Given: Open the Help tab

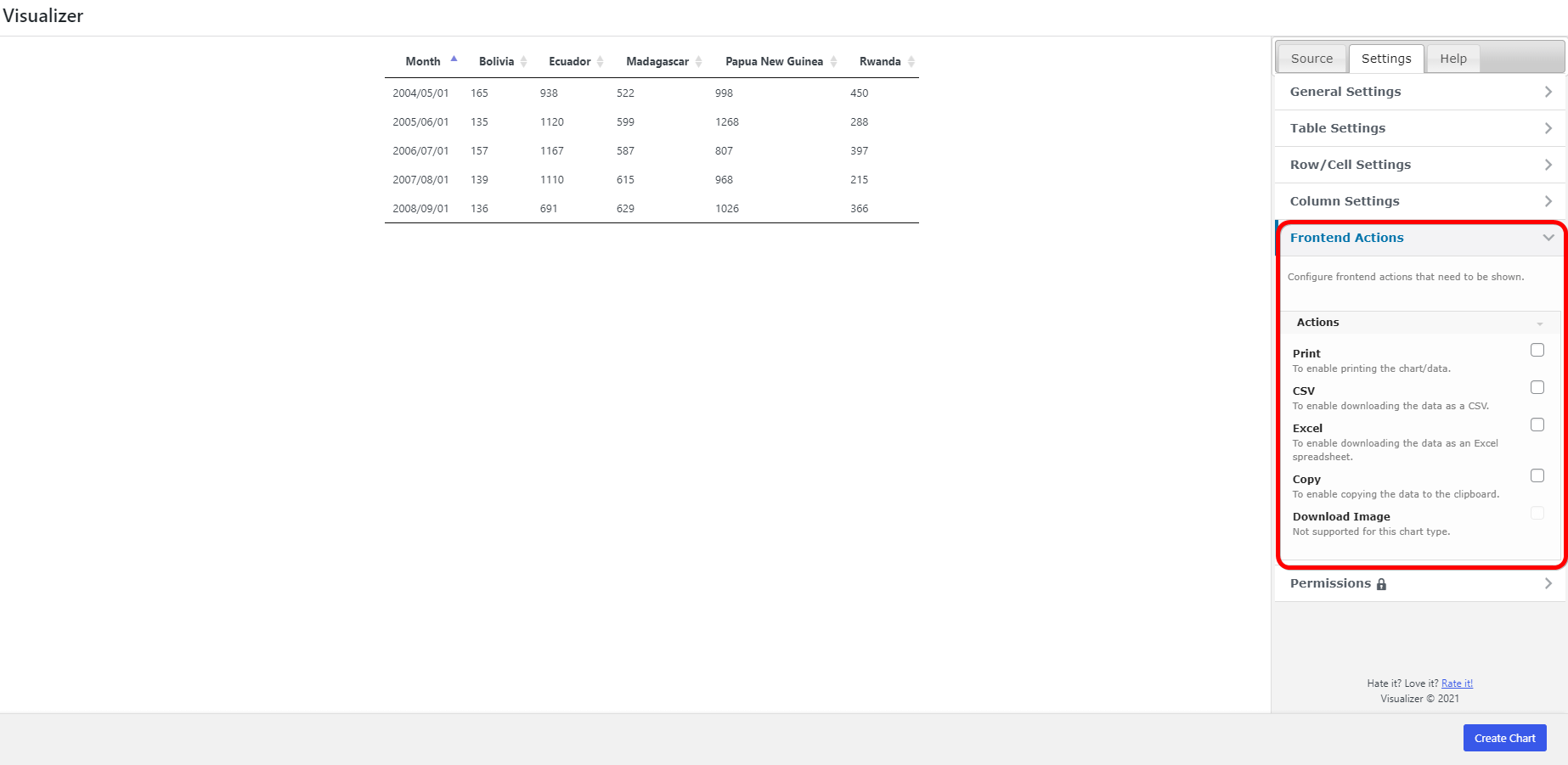Looking at the screenshot, I should (x=1452, y=59).
